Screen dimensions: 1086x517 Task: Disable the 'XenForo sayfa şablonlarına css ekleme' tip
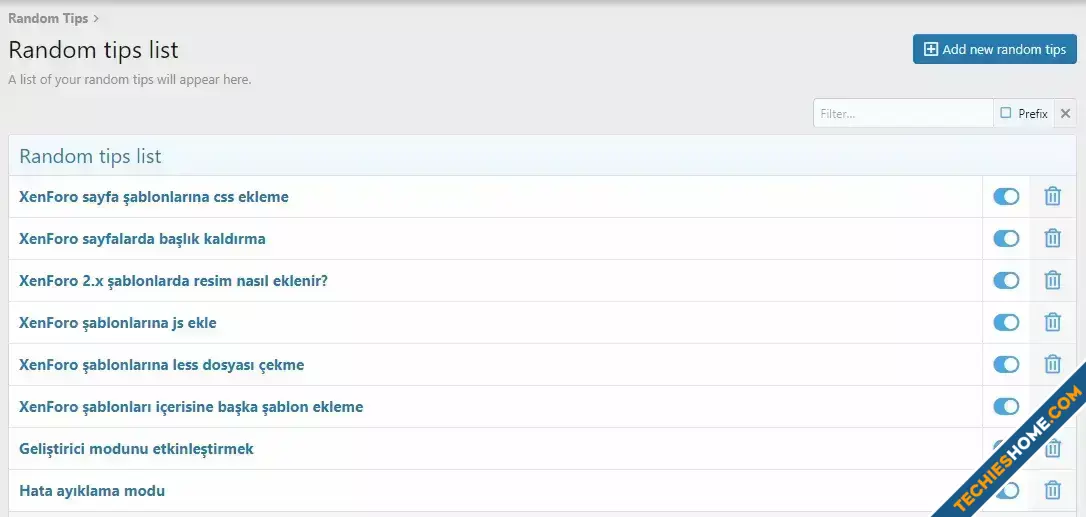(x=1006, y=197)
